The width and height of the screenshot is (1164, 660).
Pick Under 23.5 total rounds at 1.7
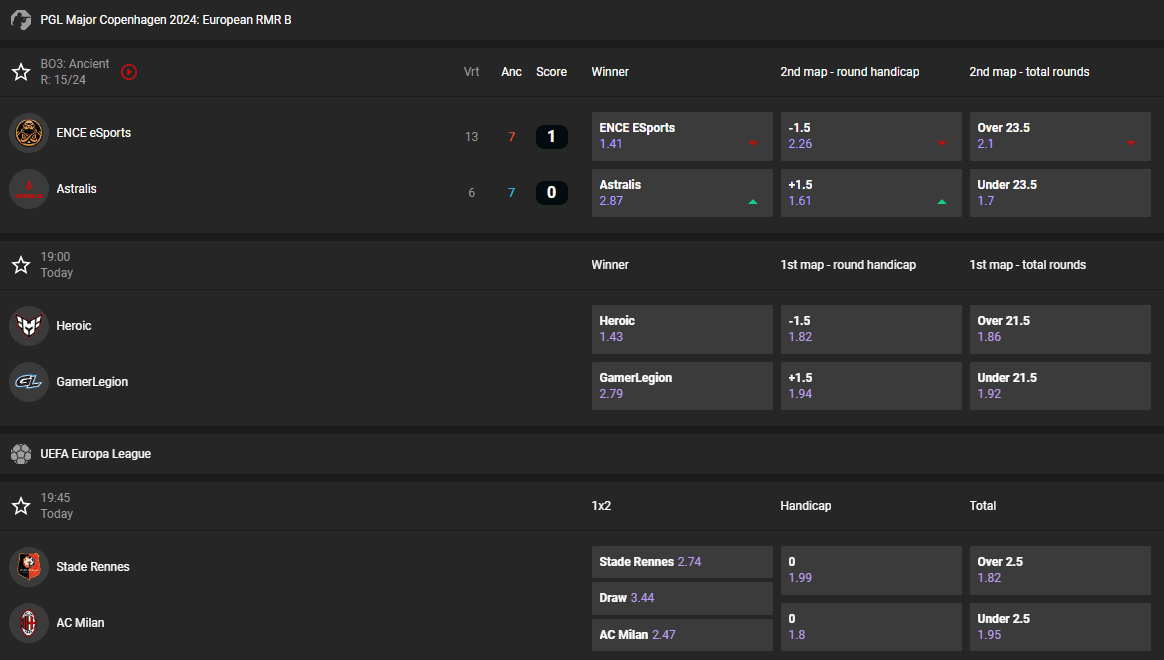[1060, 193]
